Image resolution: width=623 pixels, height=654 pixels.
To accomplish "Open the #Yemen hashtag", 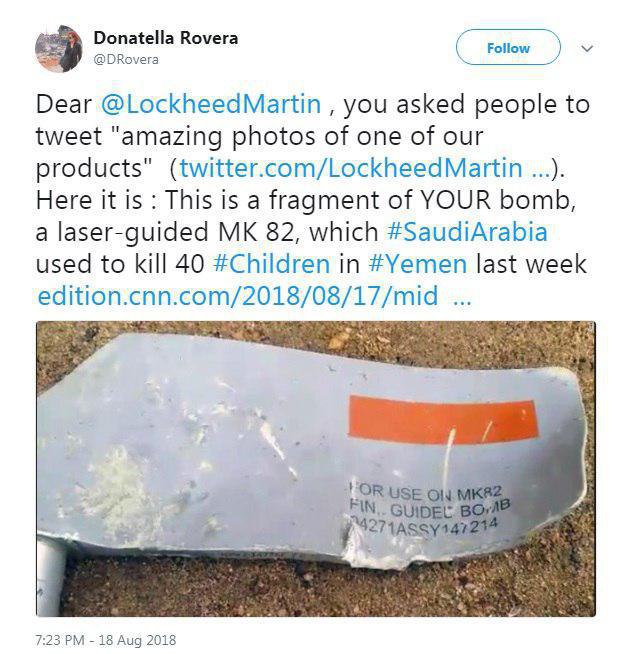I will click(x=417, y=264).
